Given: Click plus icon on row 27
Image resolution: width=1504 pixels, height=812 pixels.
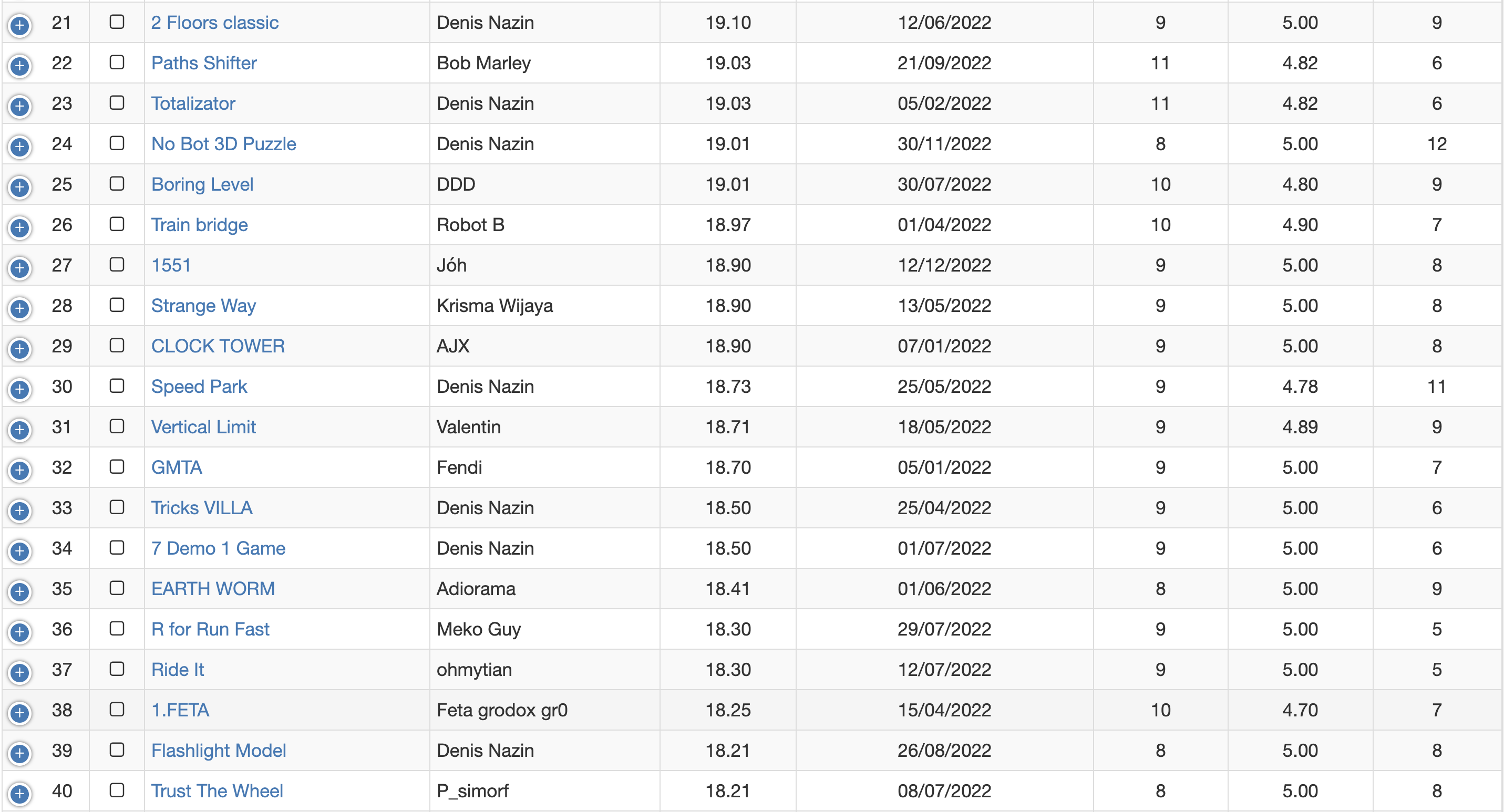Looking at the screenshot, I should 20,268.
